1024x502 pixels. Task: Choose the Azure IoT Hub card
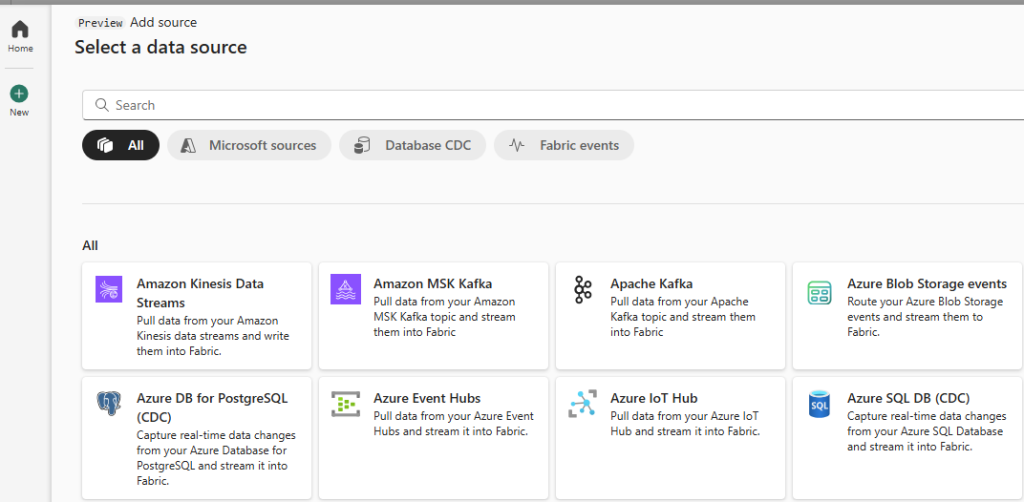(671, 438)
